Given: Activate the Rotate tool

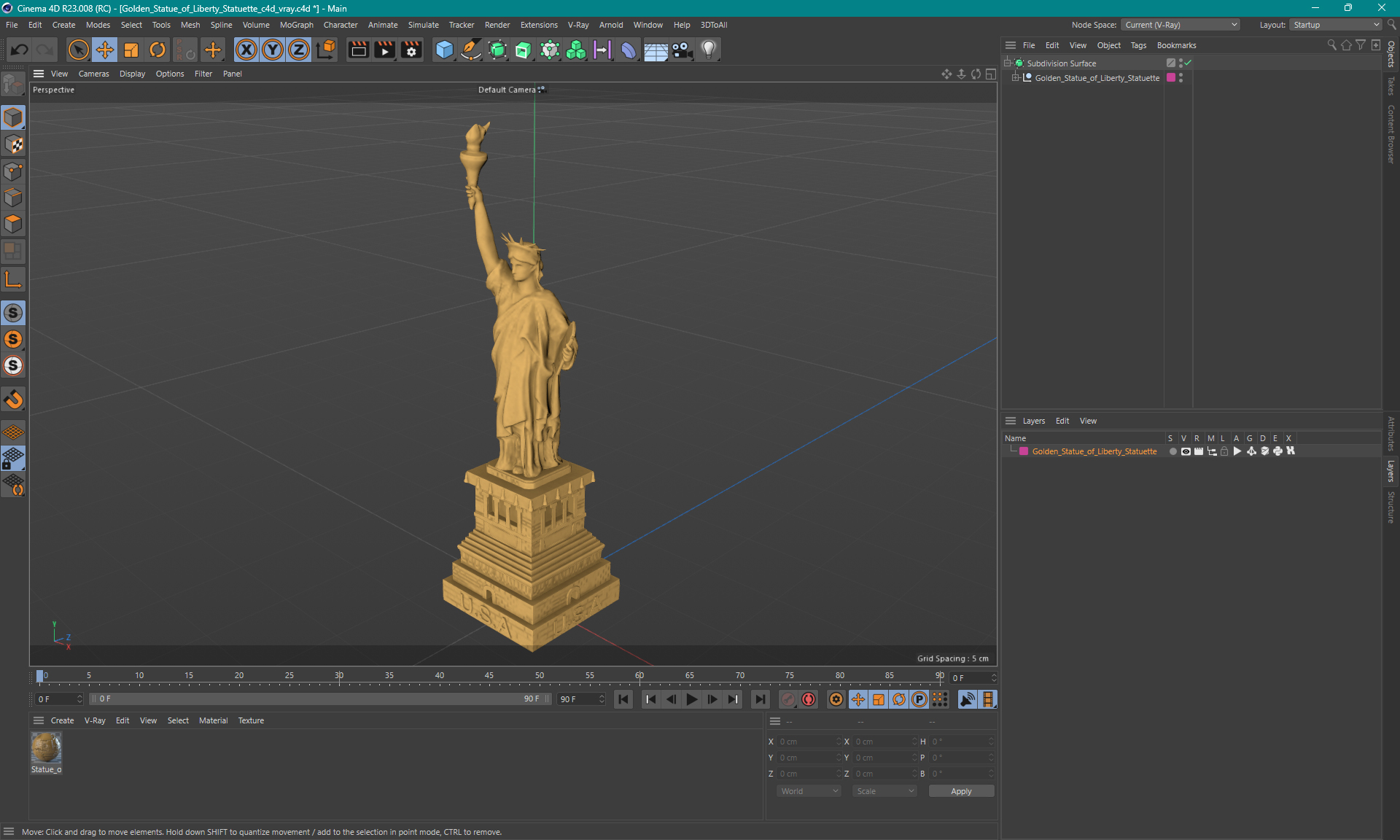Looking at the screenshot, I should pyautogui.click(x=157, y=50).
